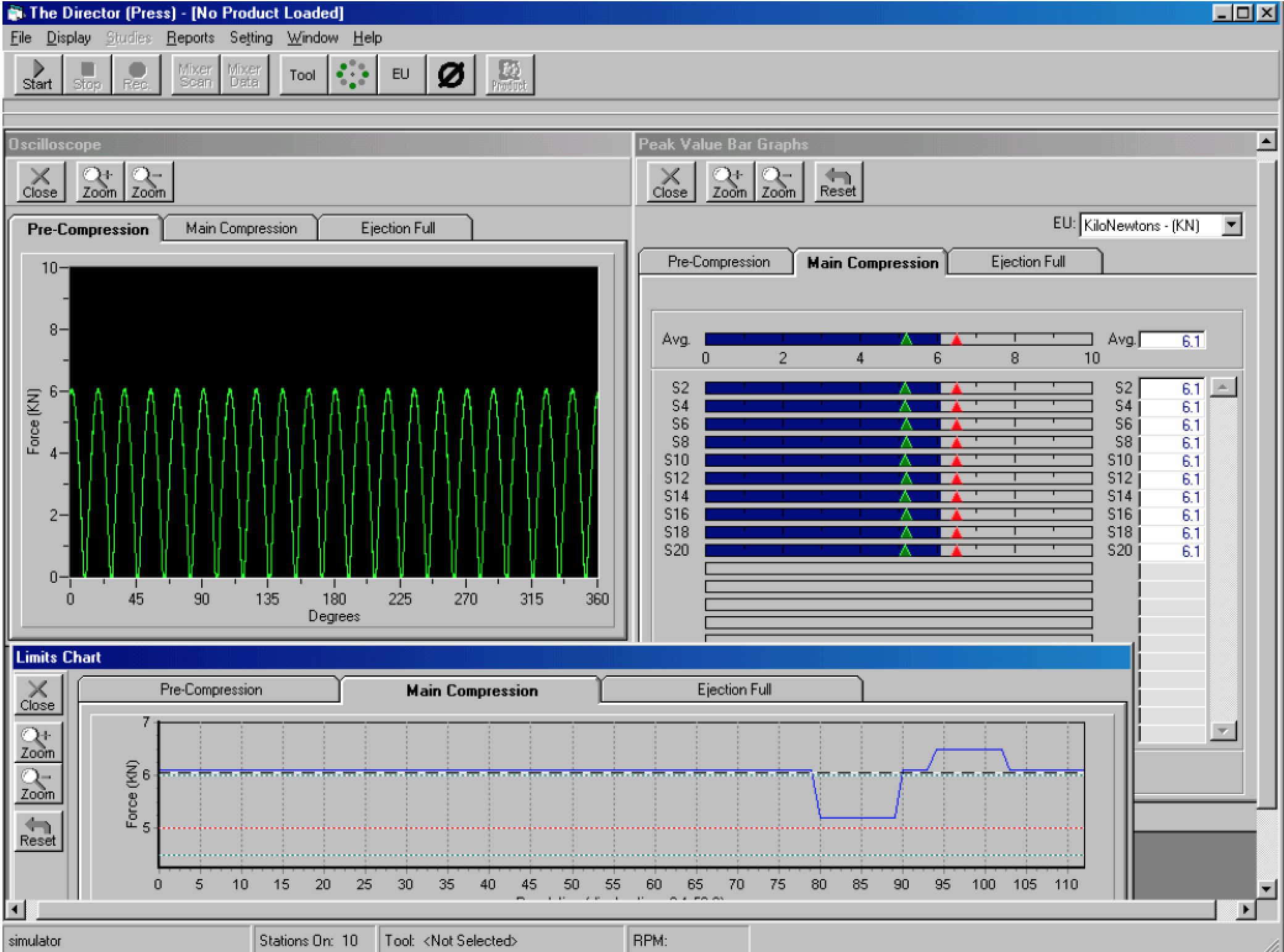Open the EU KiloNewtons dropdown
This screenshot has width=1284, height=952.
[1231, 225]
